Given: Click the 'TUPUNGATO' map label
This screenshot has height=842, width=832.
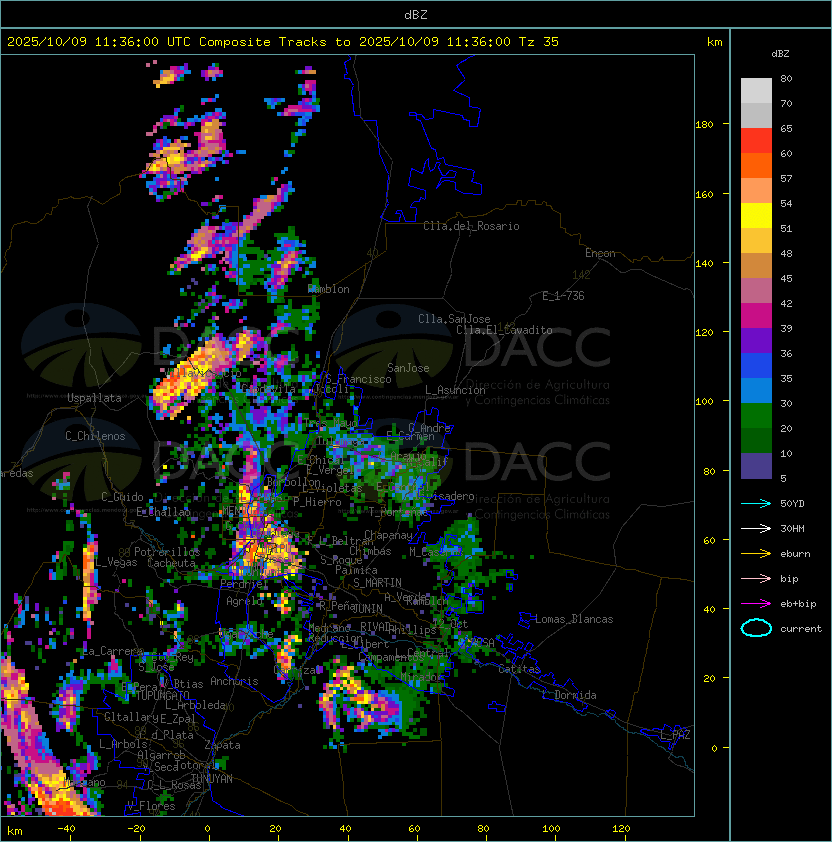Looking at the screenshot, I should (x=163, y=696).
